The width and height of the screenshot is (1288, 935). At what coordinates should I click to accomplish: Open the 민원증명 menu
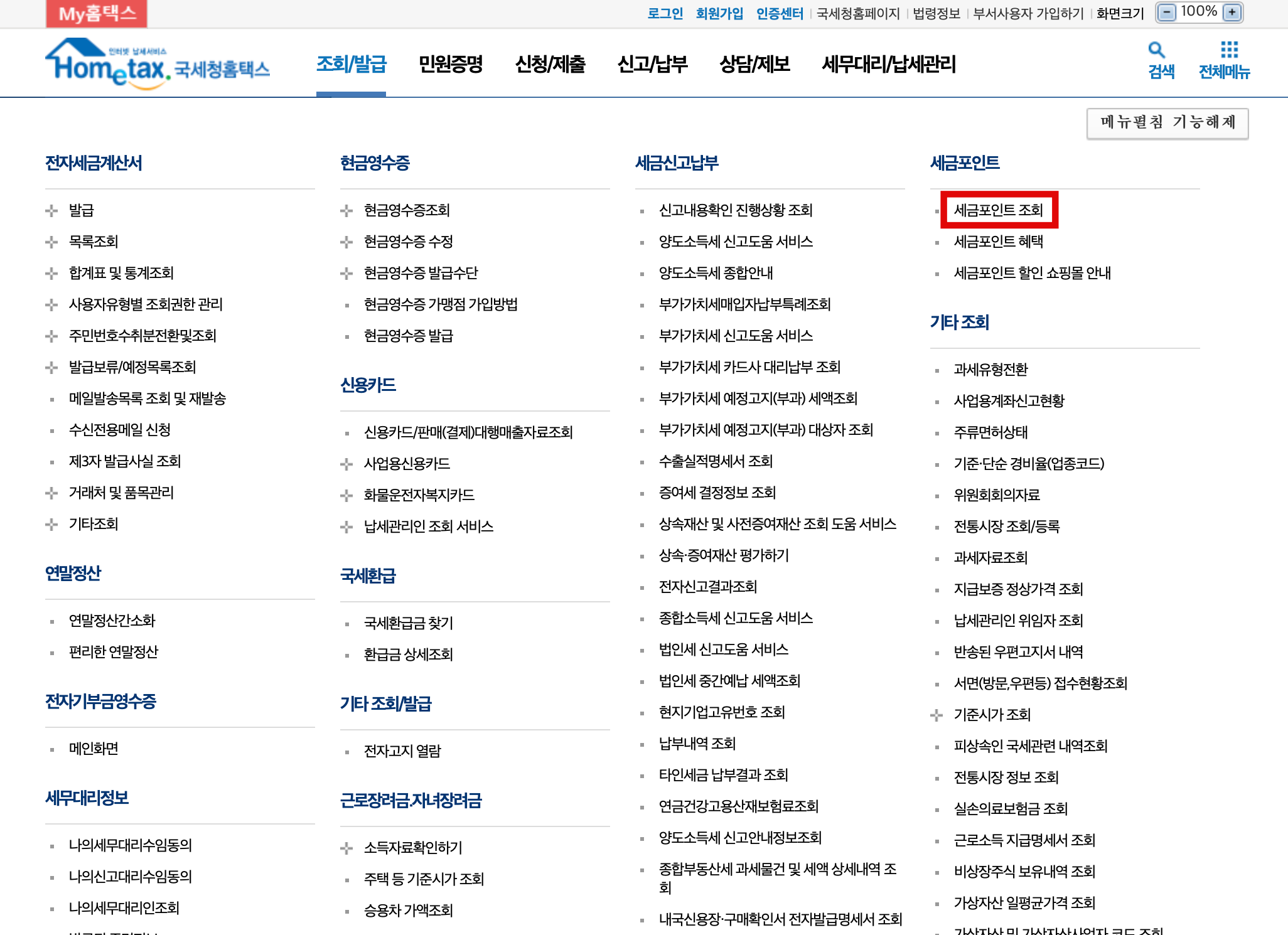point(451,63)
